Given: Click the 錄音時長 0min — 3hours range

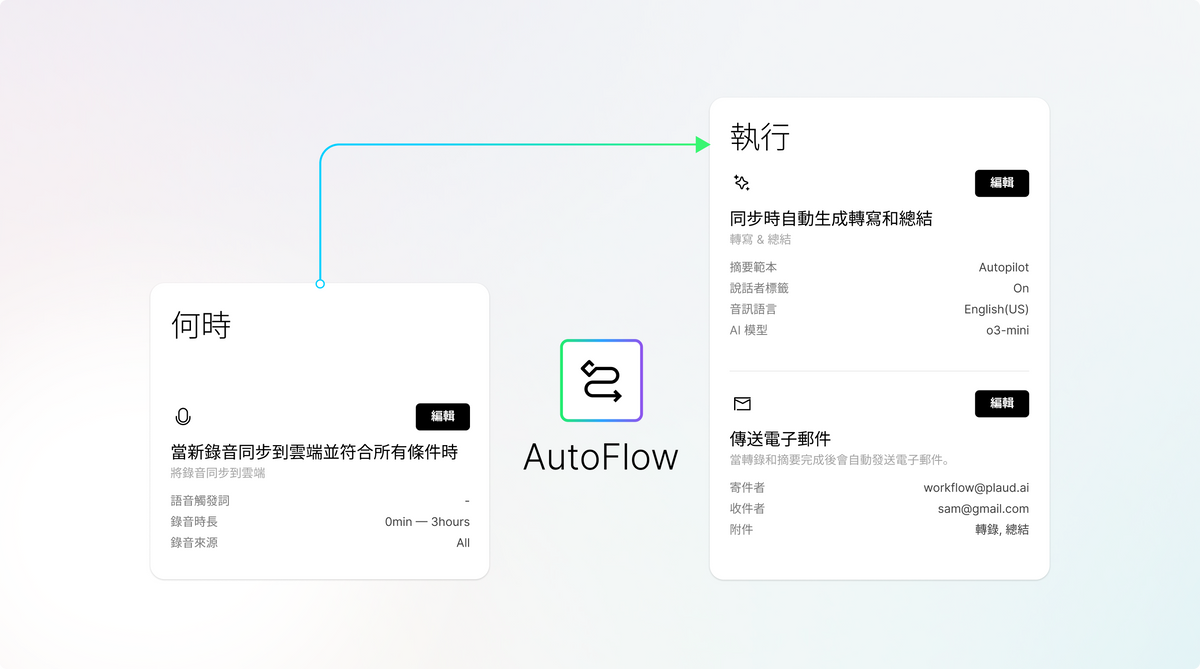Looking at the screenshot, I should (427, 522).
